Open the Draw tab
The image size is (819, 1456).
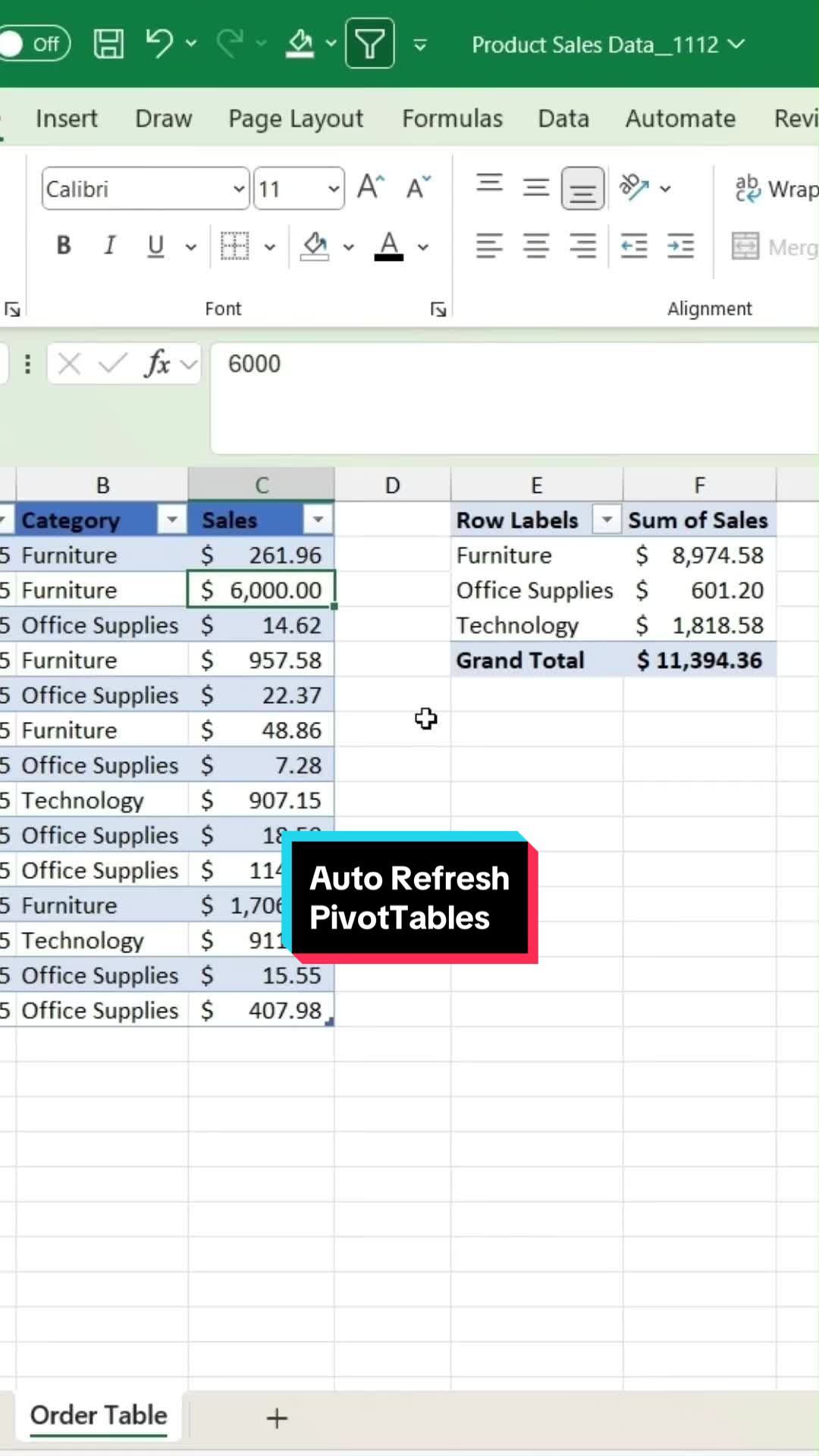[164, 118]
